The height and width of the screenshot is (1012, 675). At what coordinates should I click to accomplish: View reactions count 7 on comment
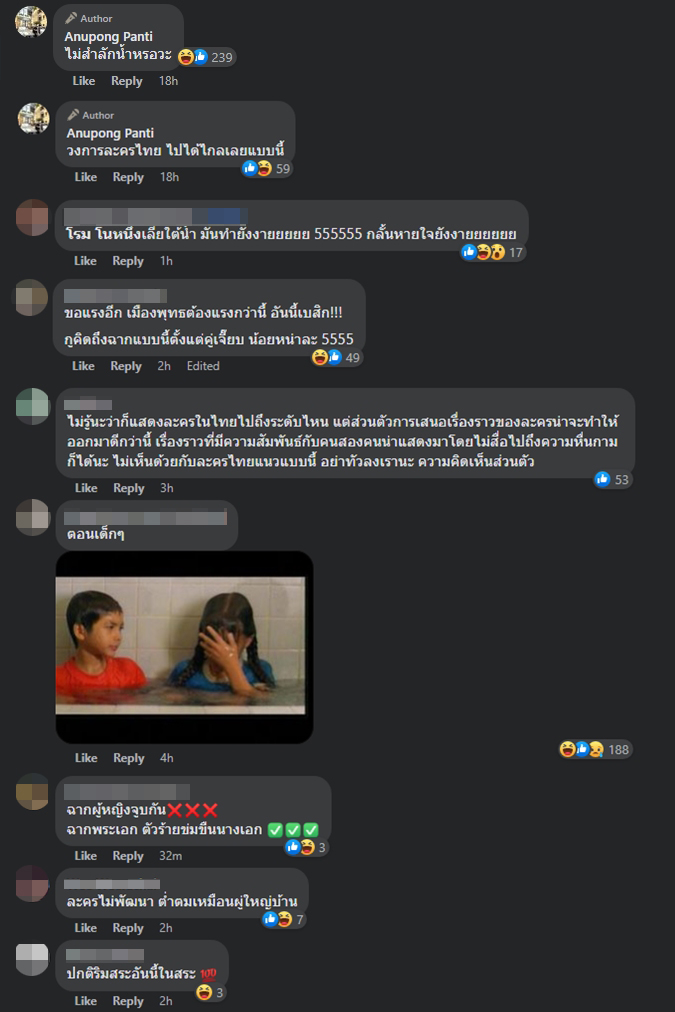click(283, 919)
